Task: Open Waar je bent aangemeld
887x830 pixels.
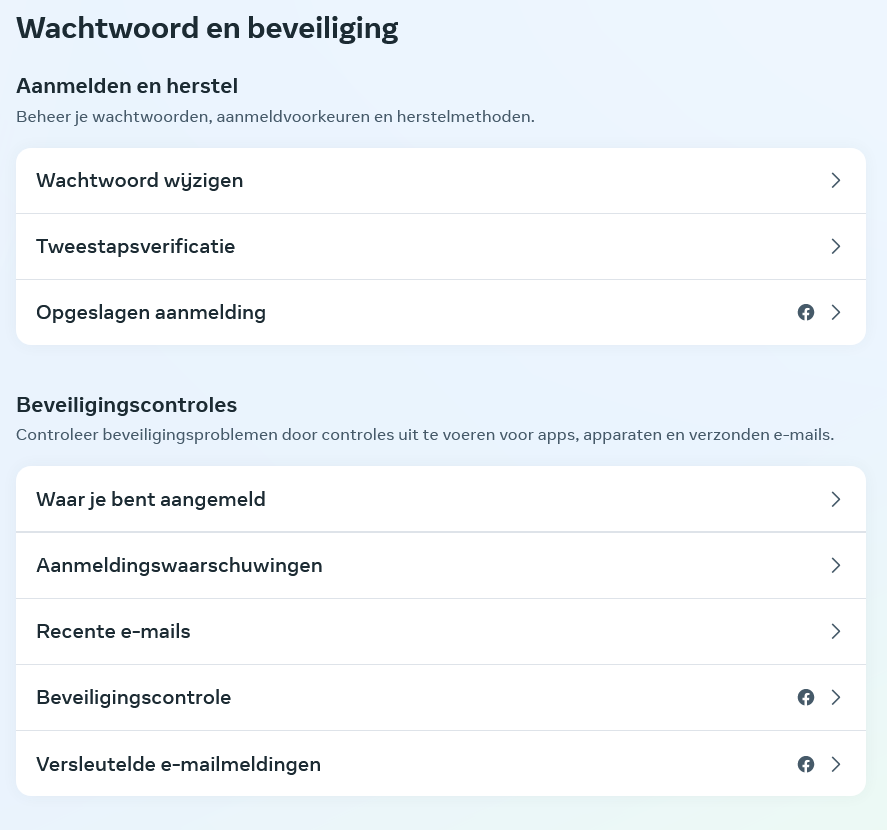Action: point(441,499)
